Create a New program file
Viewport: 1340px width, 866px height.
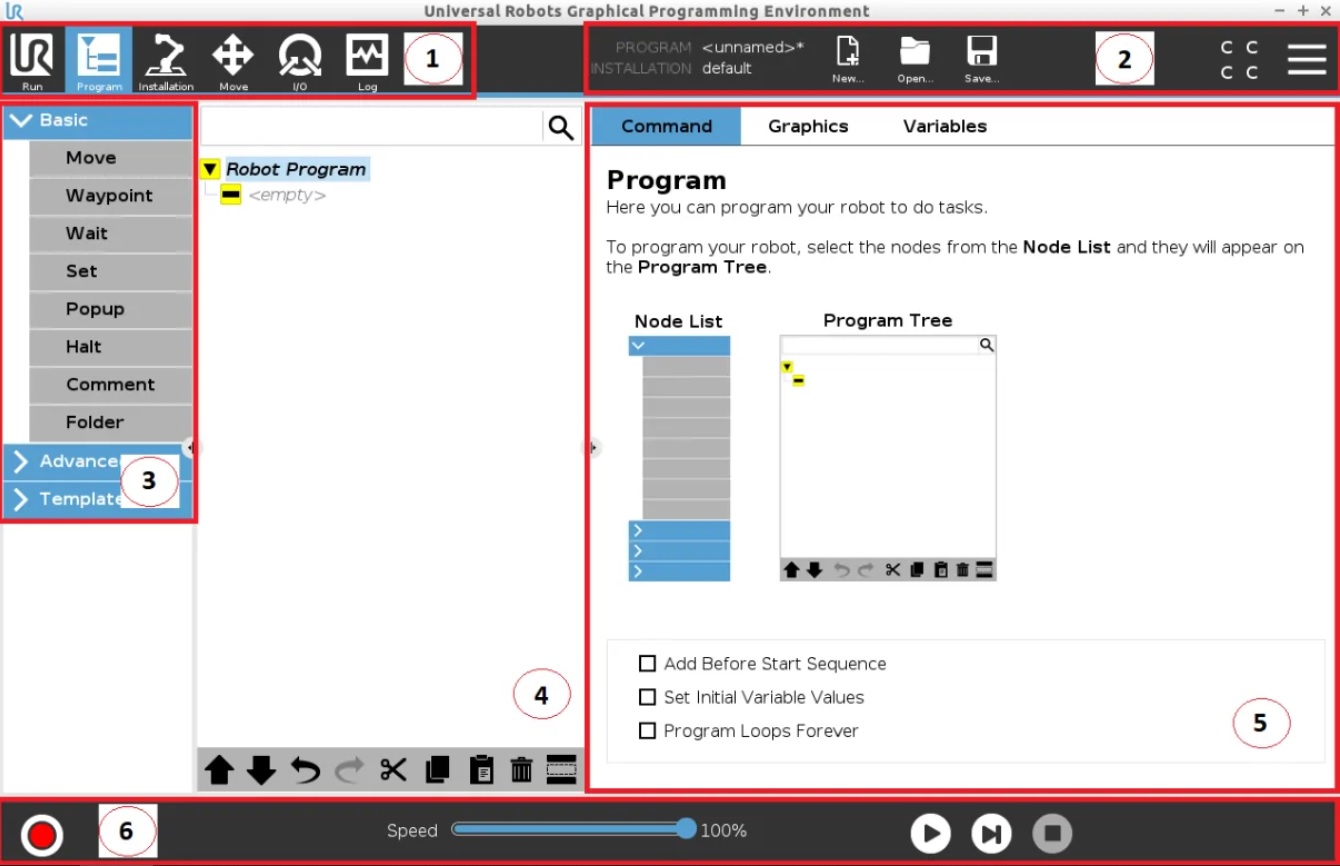click(x=848, y=60)
